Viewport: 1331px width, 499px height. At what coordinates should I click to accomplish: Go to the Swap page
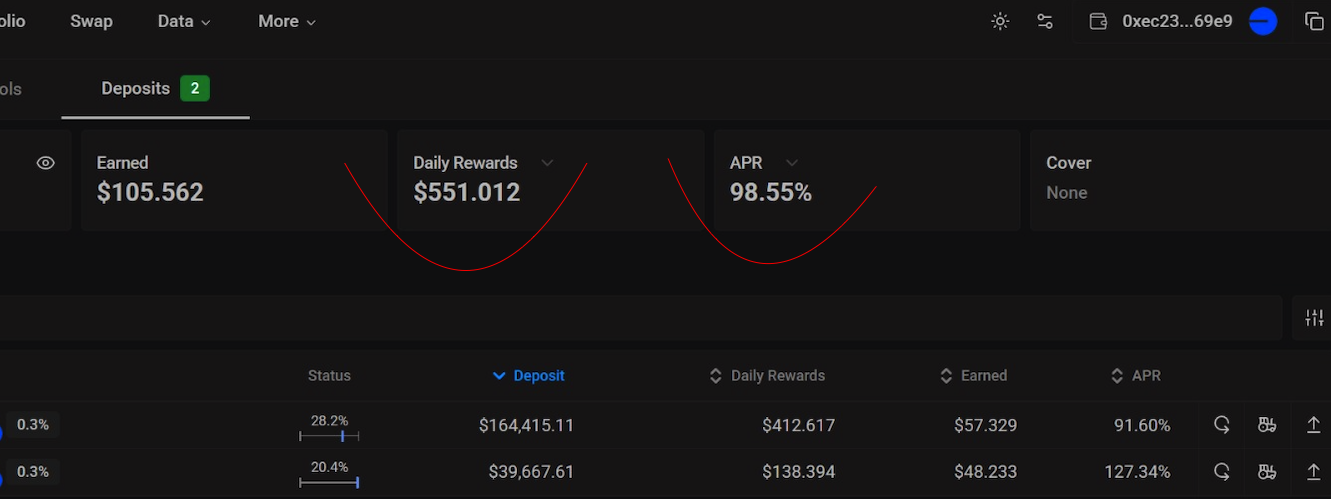pyautogui.click(x=91, y=21)
